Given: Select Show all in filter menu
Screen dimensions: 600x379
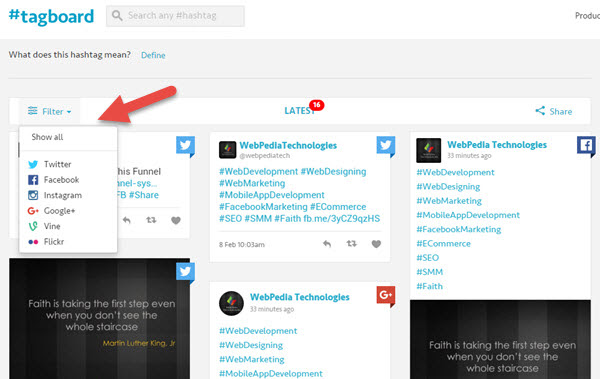Looking at the screenshot, I should pos(47,137).
